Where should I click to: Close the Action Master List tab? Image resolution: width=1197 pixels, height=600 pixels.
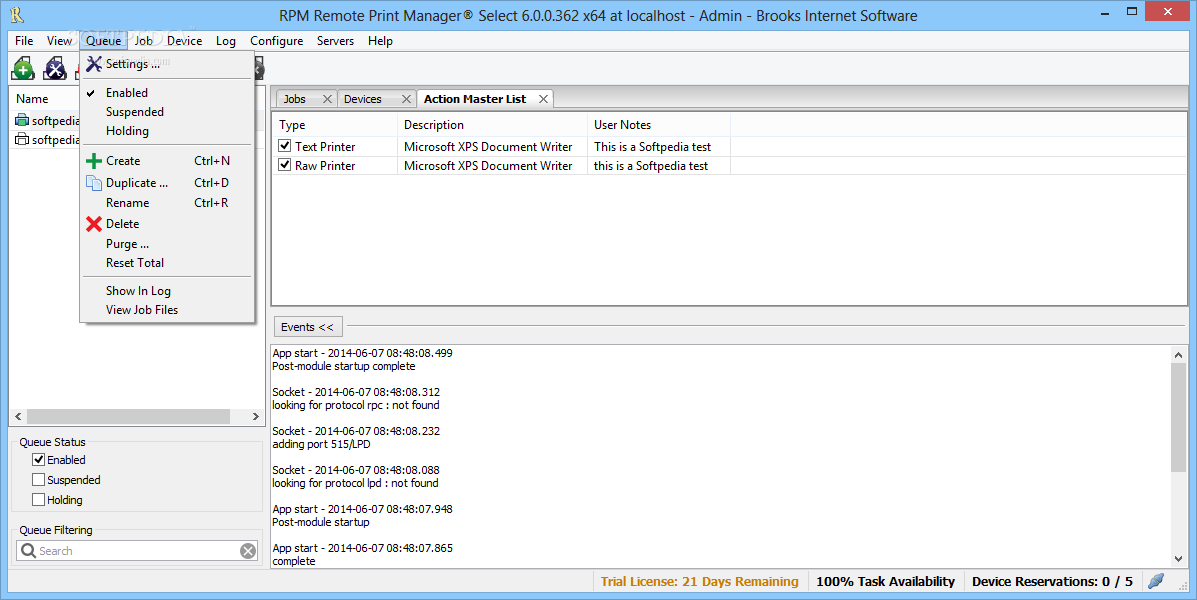(x=543, y=99)
